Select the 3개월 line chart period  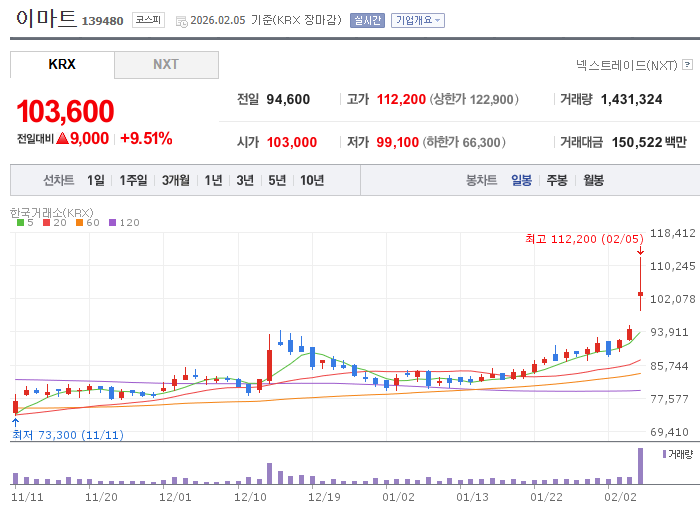(x=175, y=180)
